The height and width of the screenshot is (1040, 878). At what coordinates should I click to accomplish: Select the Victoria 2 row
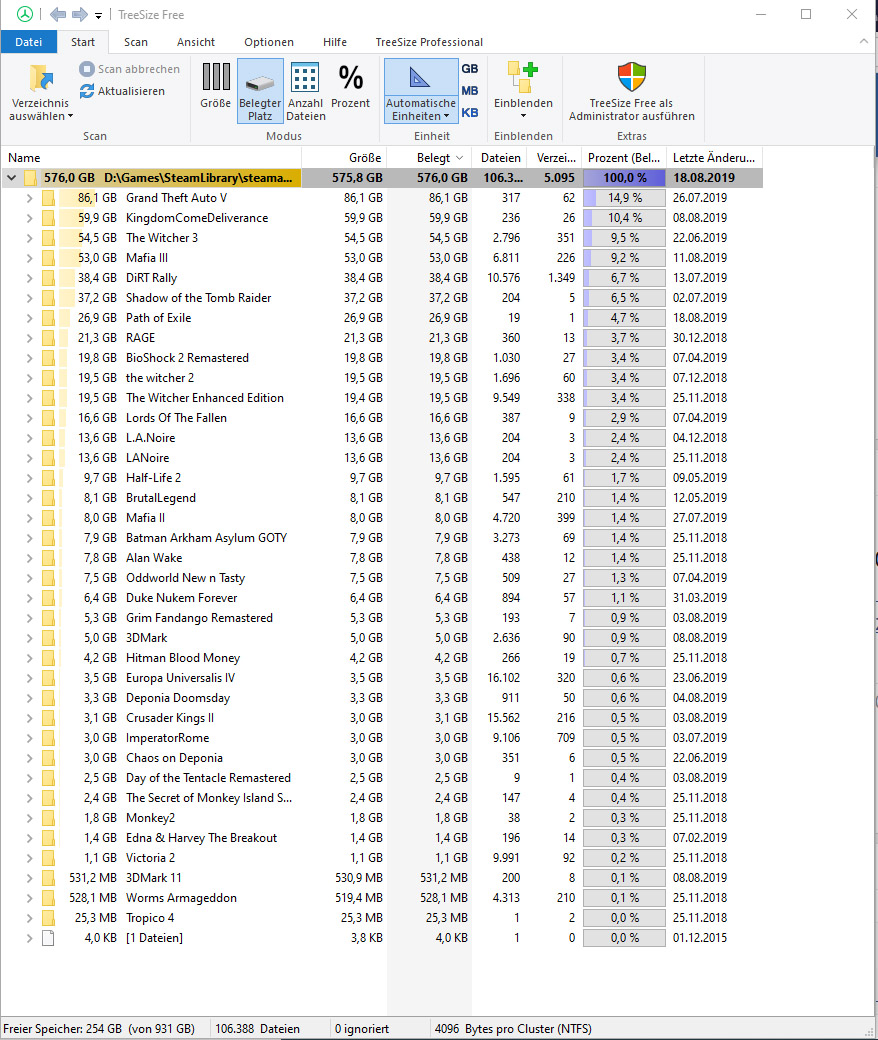[382, 858]
